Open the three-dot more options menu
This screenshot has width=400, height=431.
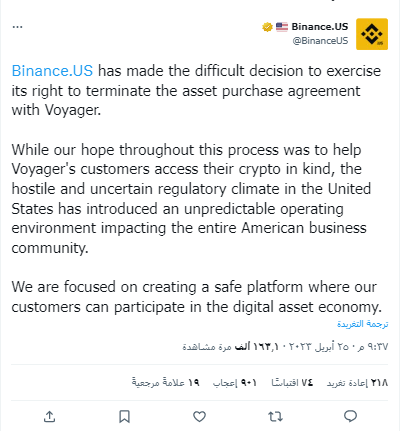click(x=17, y=27)
